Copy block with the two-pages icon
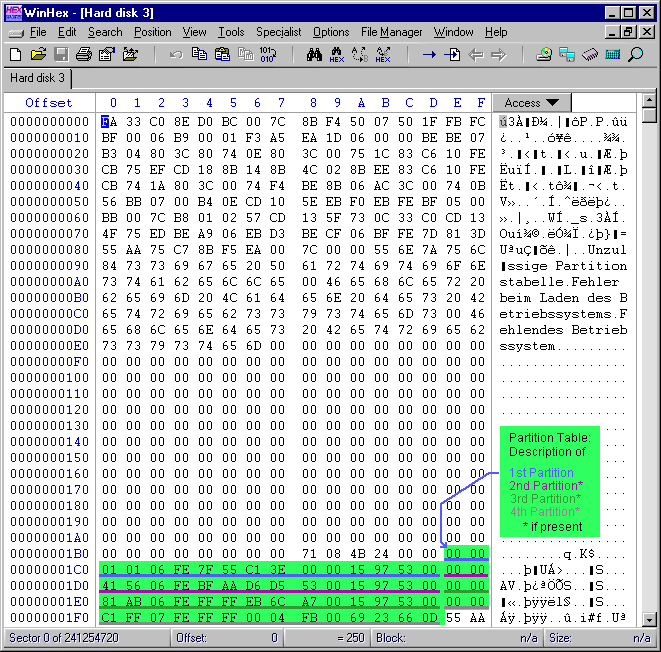 click(x=199, y=55)
